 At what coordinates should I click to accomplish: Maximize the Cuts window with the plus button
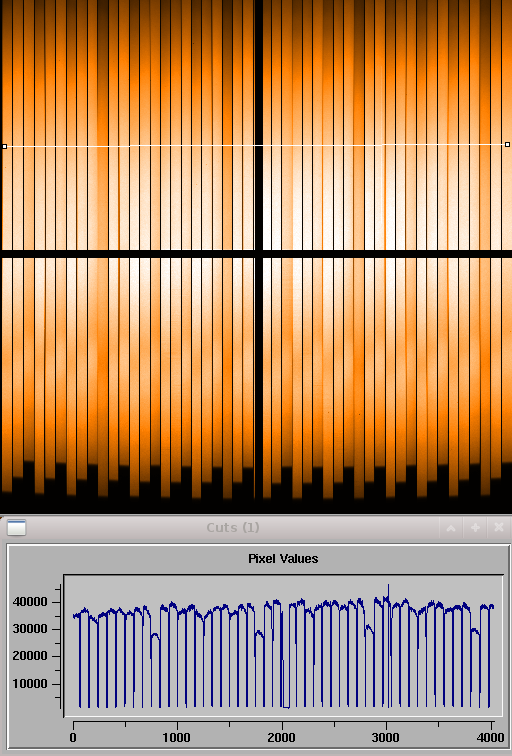coord(475,528)
